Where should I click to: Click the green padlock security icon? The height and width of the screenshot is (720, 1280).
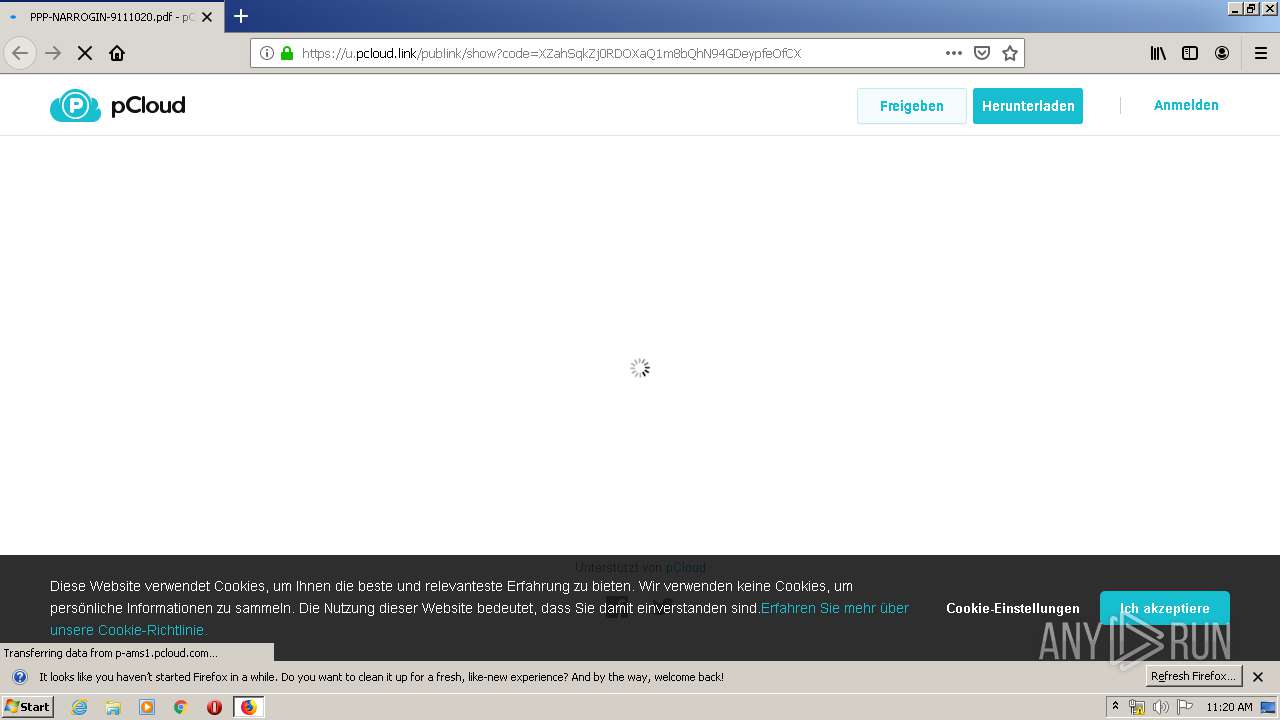(287, 53)
